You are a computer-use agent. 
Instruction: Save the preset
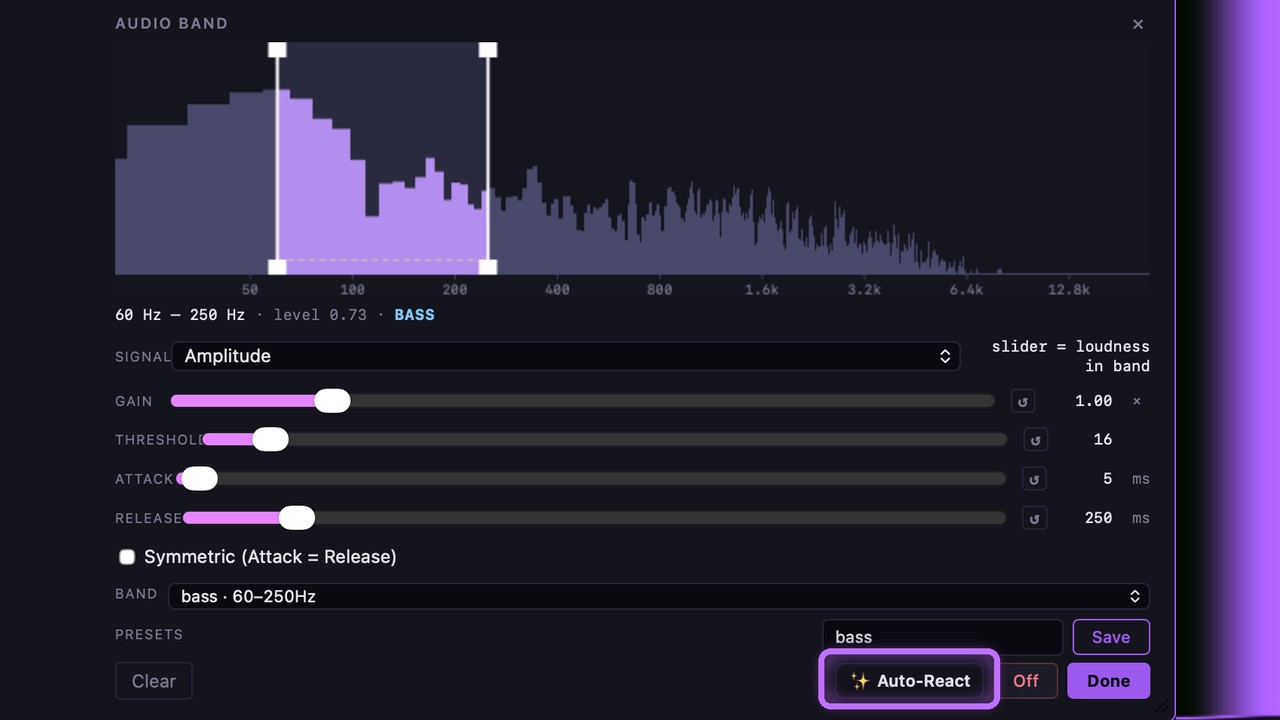coord(1111,637)
